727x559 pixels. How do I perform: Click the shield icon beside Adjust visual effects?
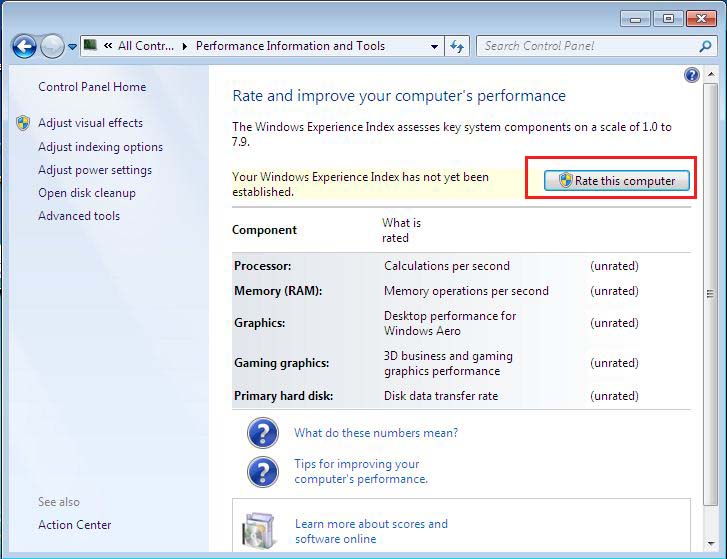point(23,123)
